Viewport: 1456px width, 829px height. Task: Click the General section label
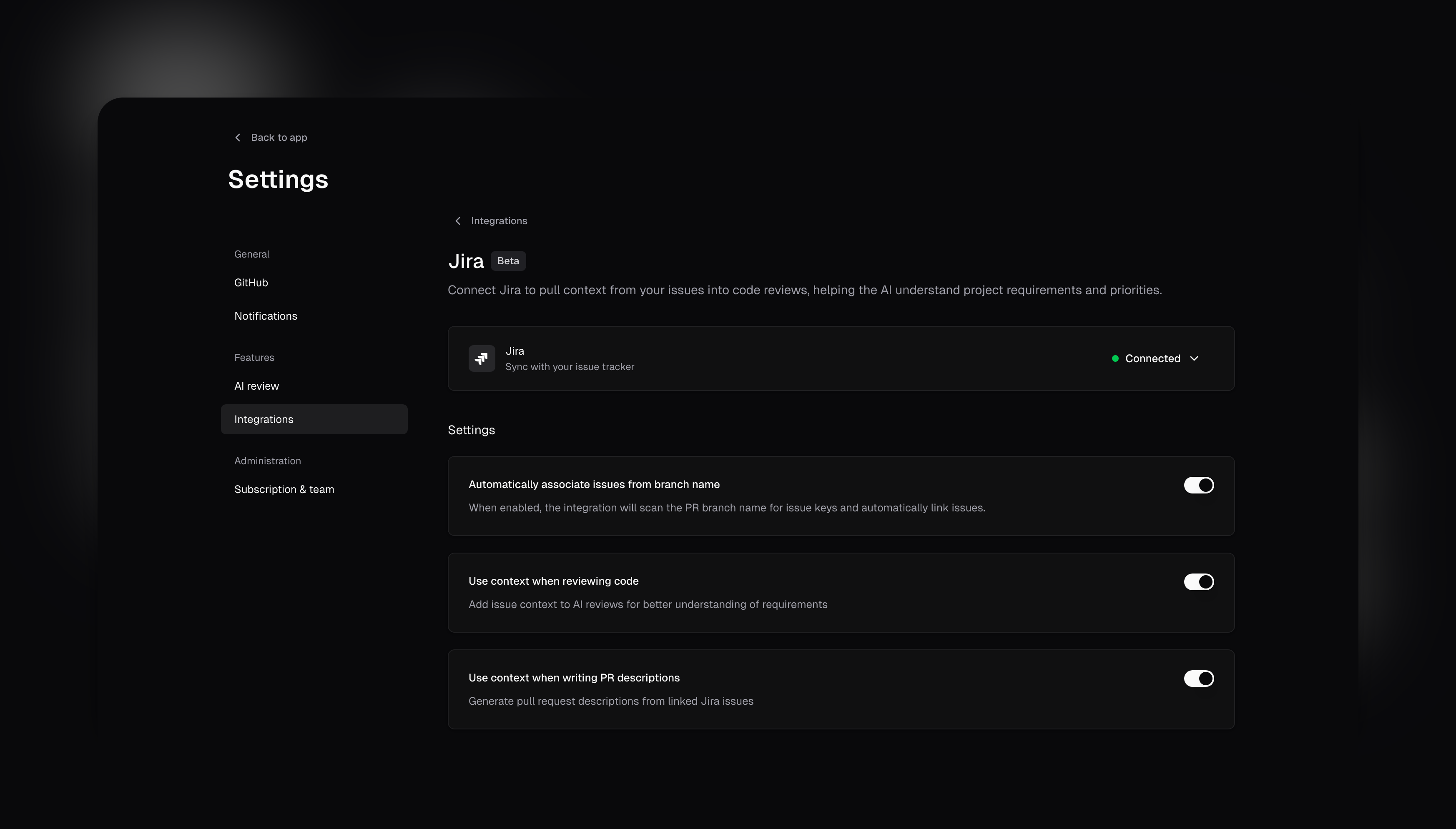click(x=252, y=254)
